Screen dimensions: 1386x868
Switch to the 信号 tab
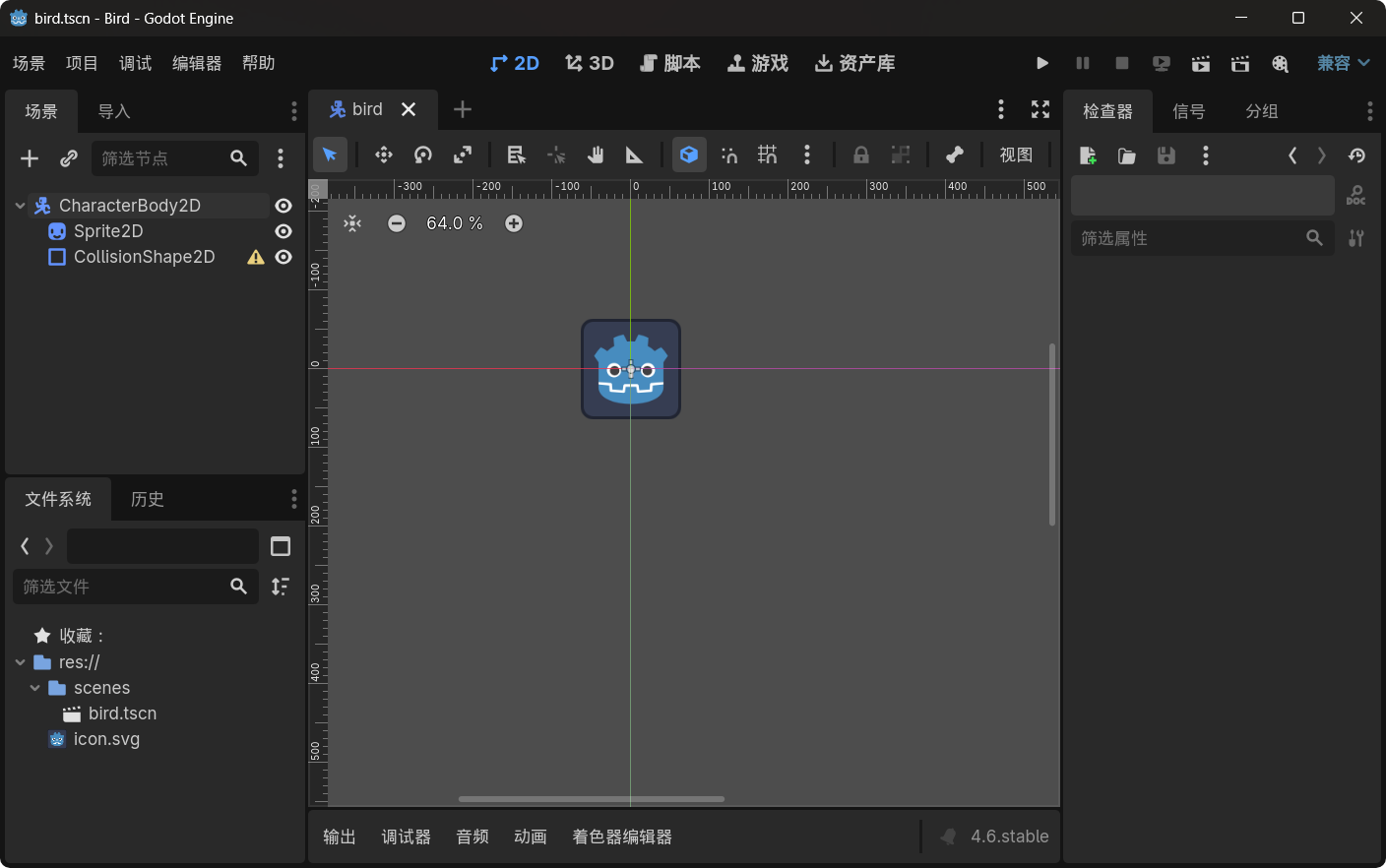(x=1188, y=111)
